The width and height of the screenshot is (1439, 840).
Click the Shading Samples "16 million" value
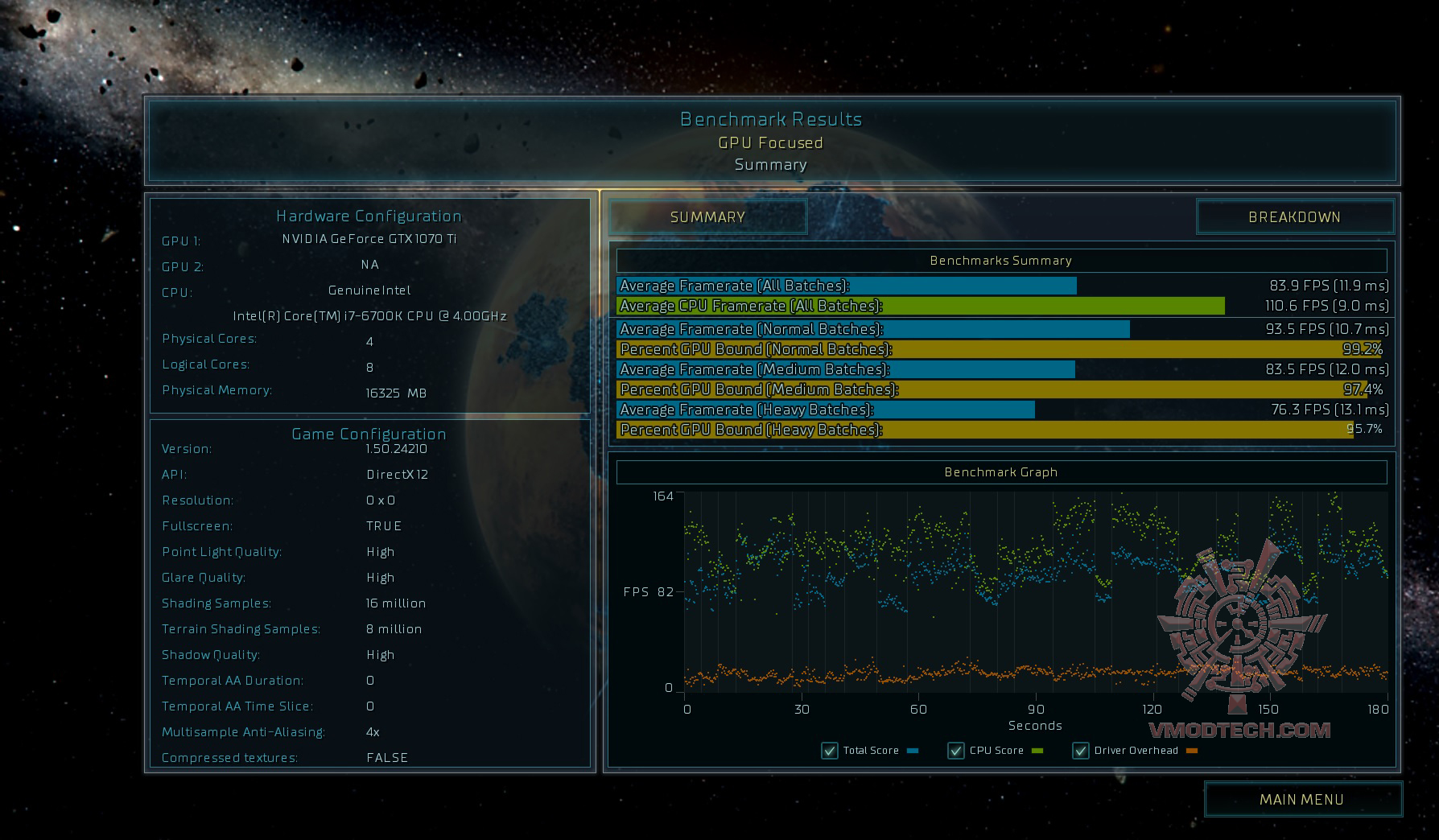click(396, 603)
